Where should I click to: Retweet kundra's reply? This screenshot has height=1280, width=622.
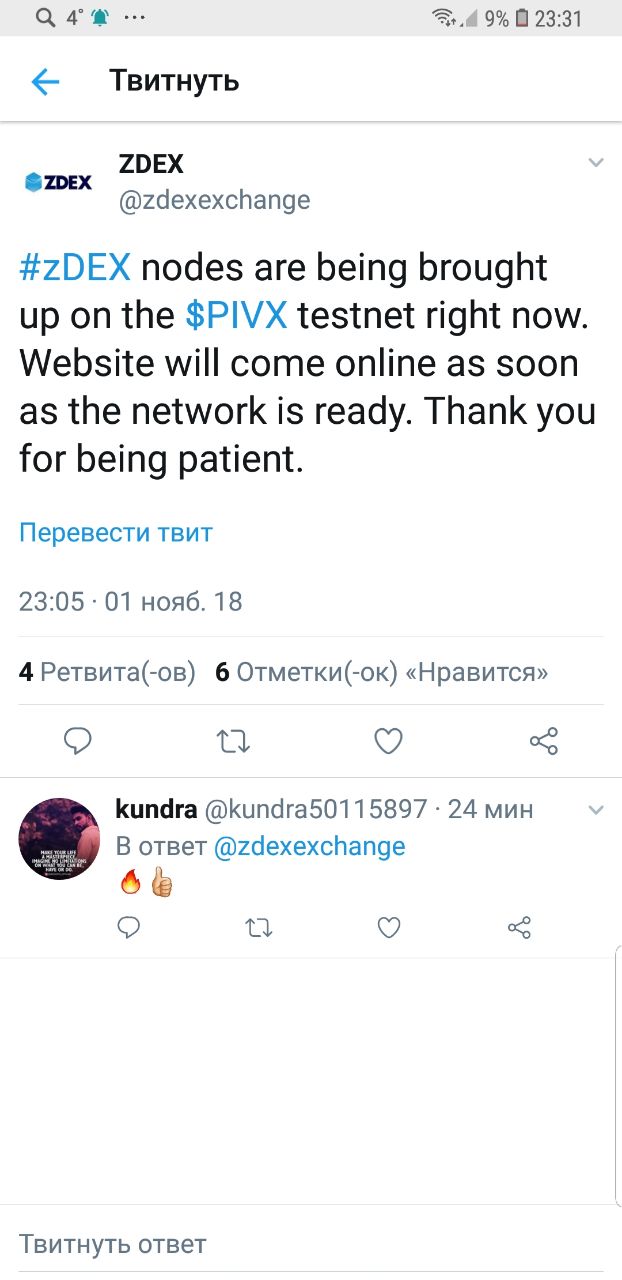(x=259, y=929)
